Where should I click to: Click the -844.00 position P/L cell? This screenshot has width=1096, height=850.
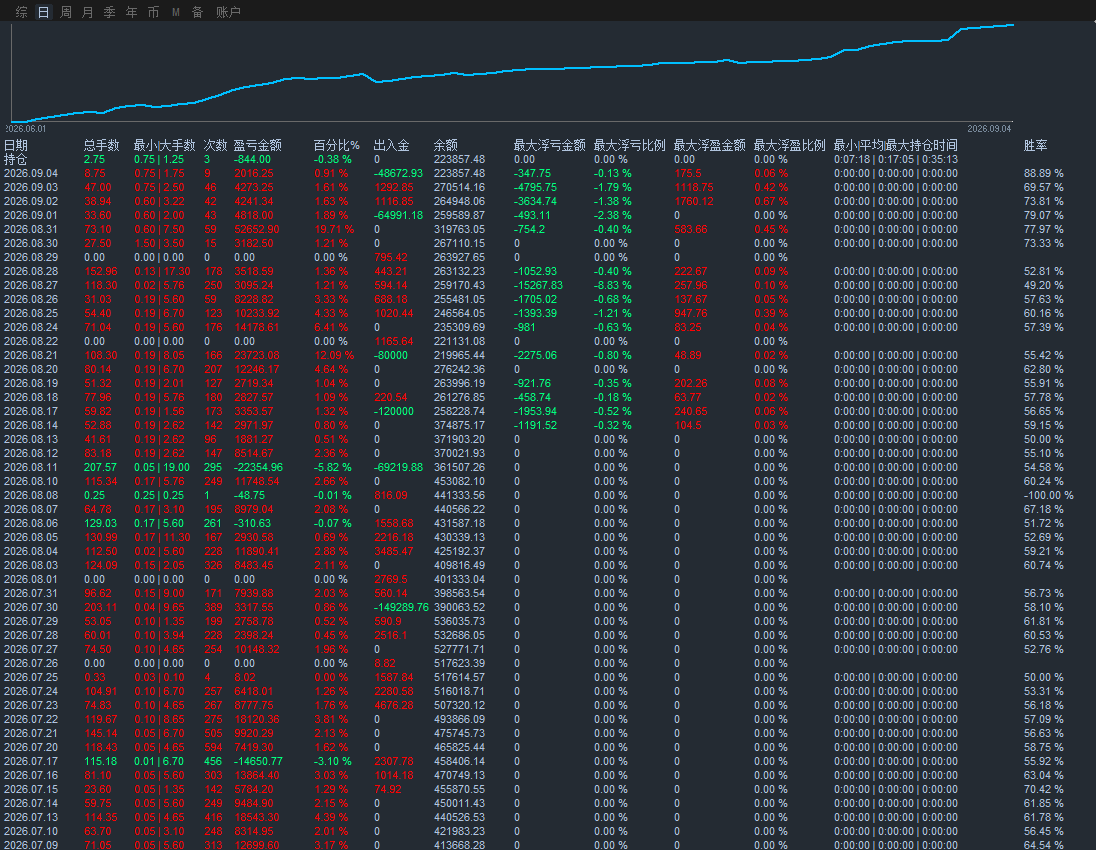pyautogui.click(x=252, y=159)
